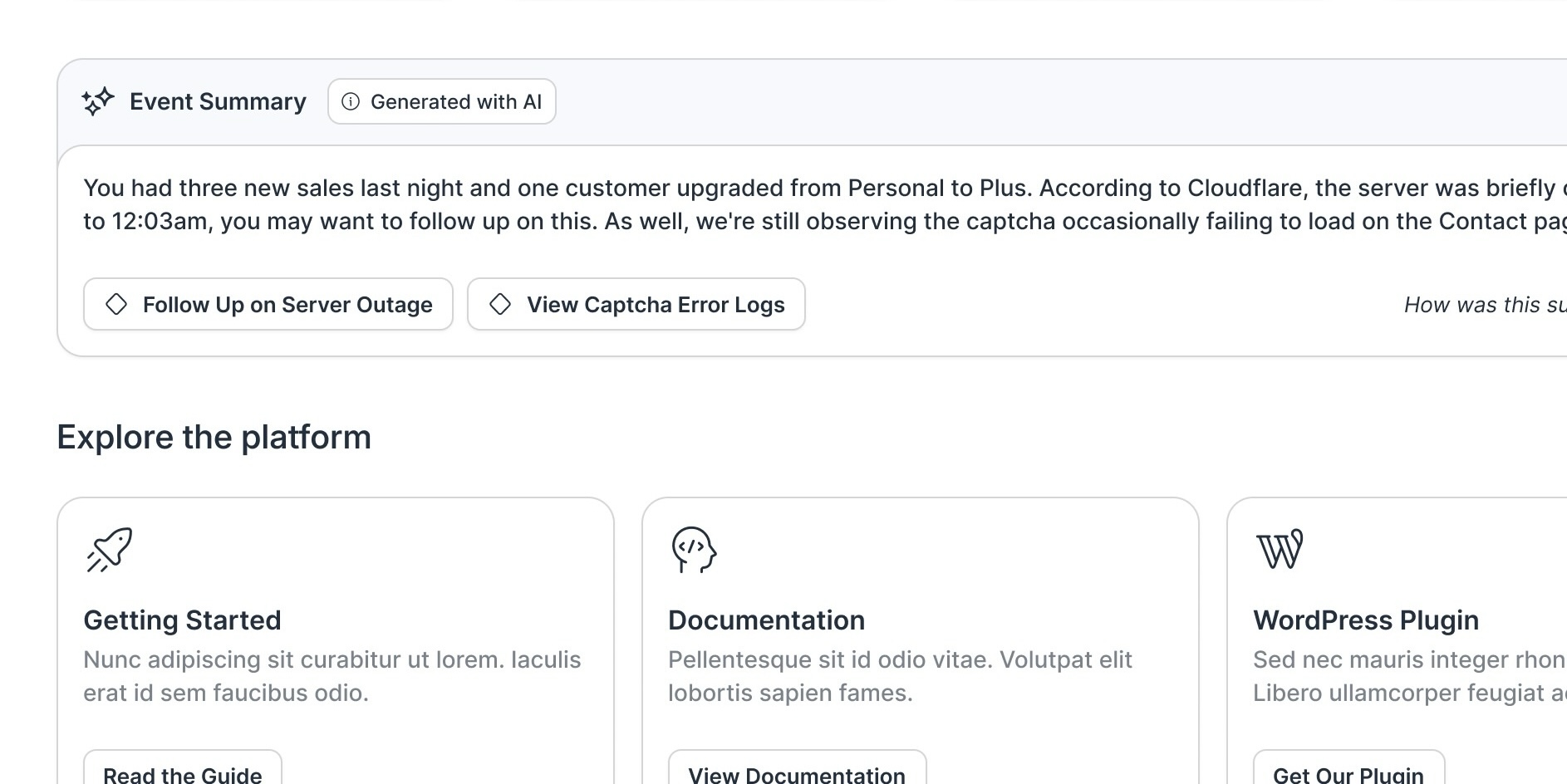Click the diamond icon on Follow Up on Server Outage
The image size is (1567, 784).
point(116,305)
